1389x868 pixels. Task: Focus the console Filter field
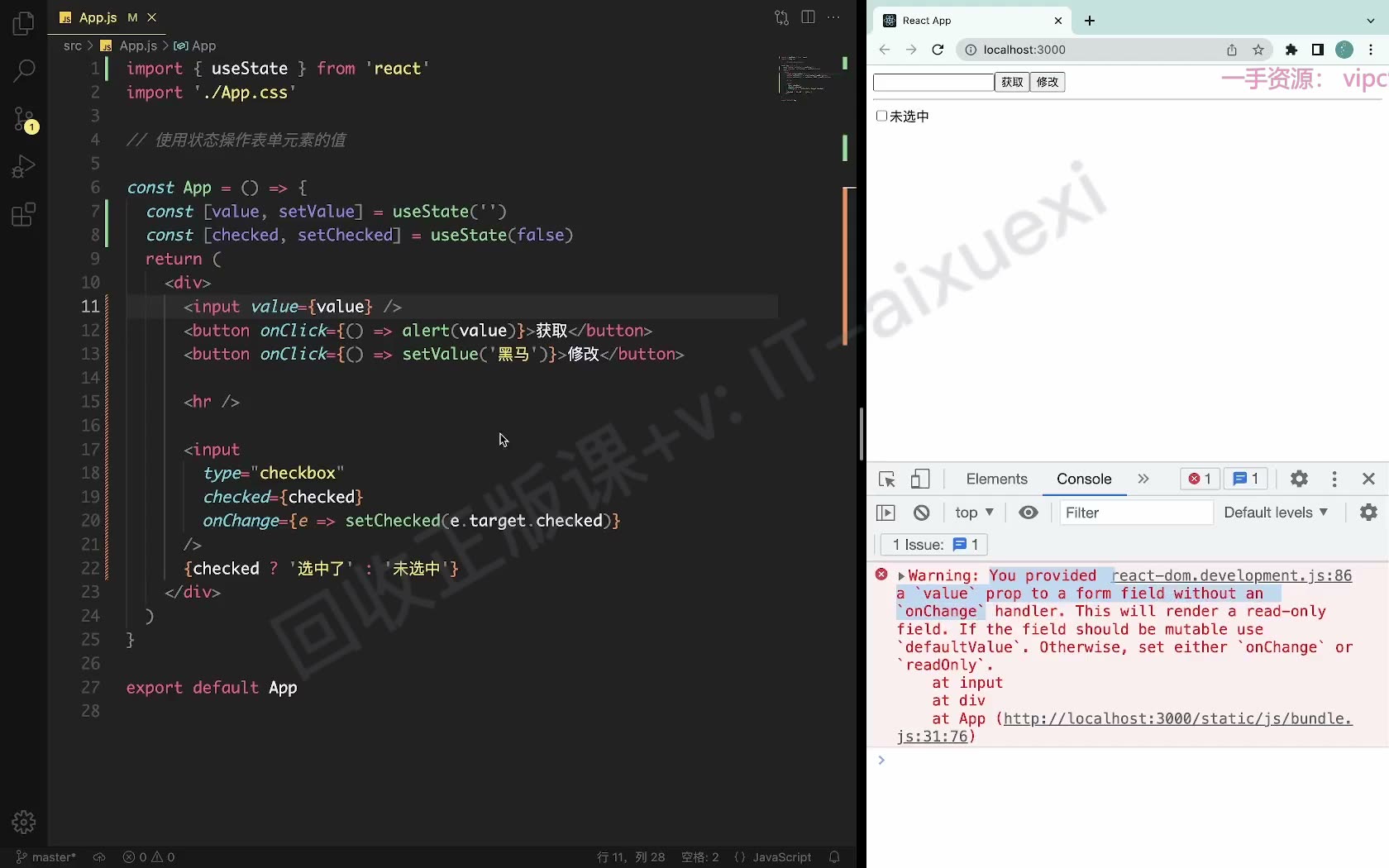tap(1136, 513)
